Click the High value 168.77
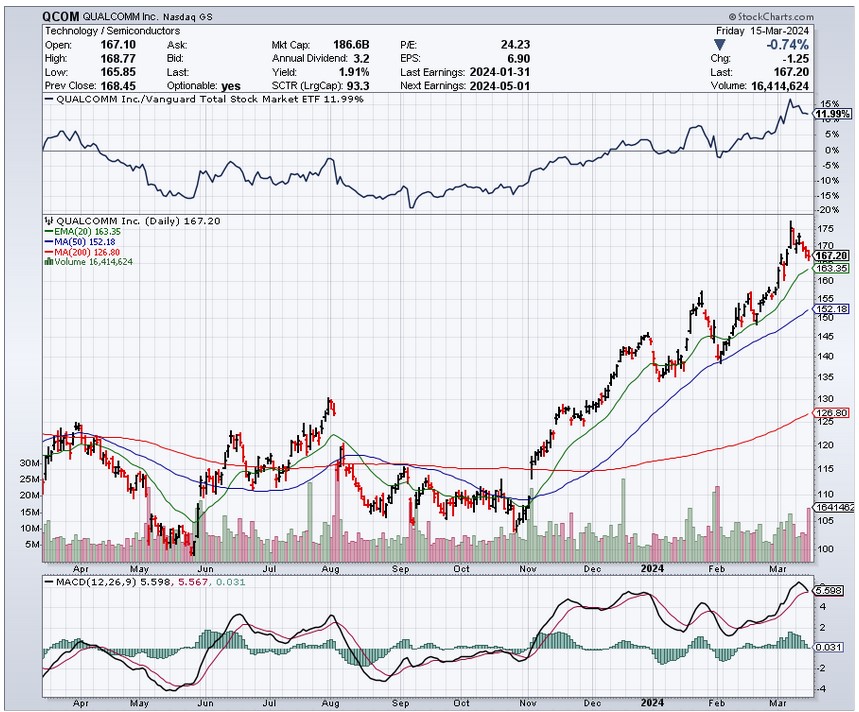Screen dimensions: 859x712 click(118, 59)
